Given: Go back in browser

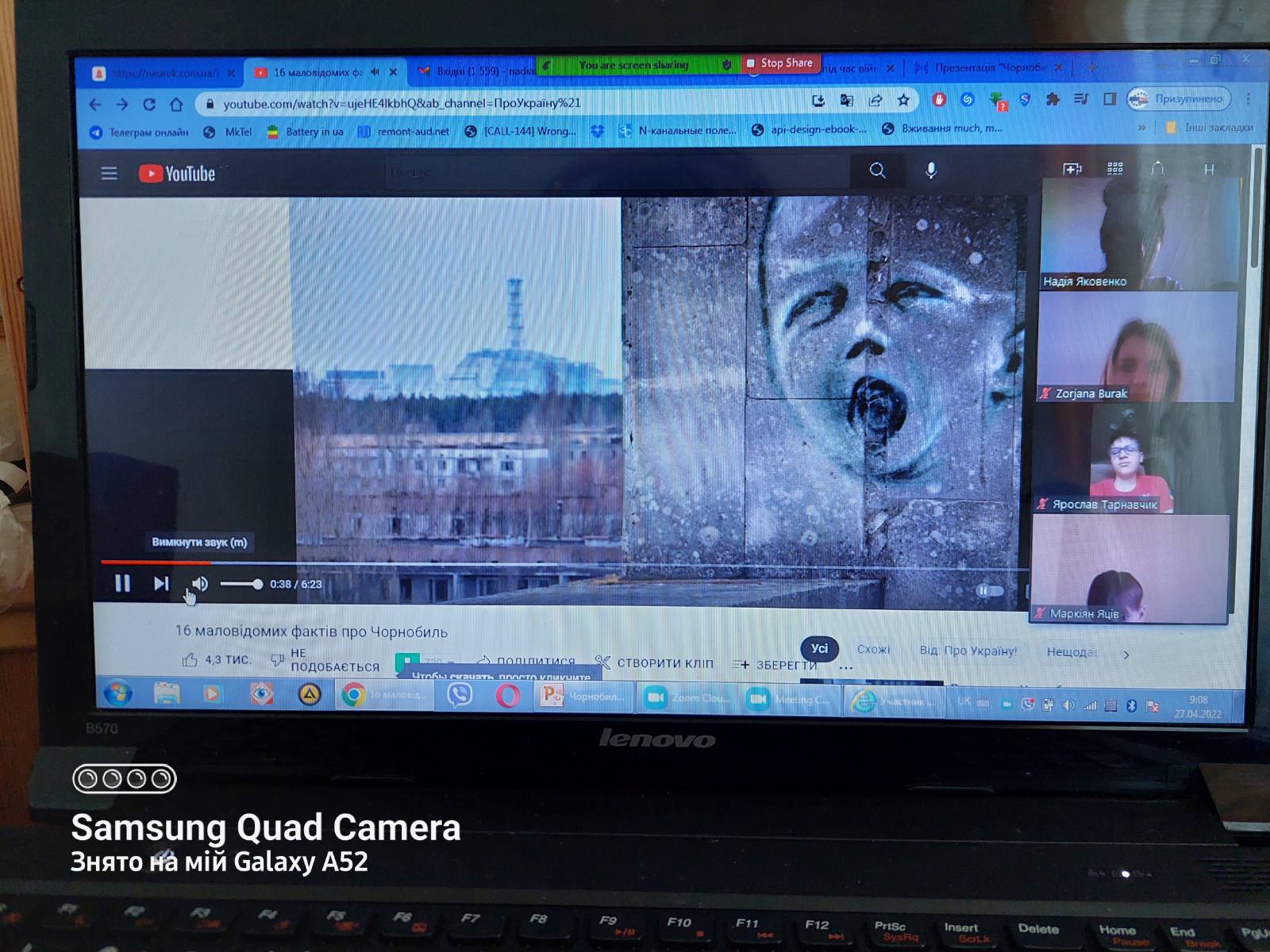Looking at the screenshot, I should pyautogui.click(x=95, y=104).
